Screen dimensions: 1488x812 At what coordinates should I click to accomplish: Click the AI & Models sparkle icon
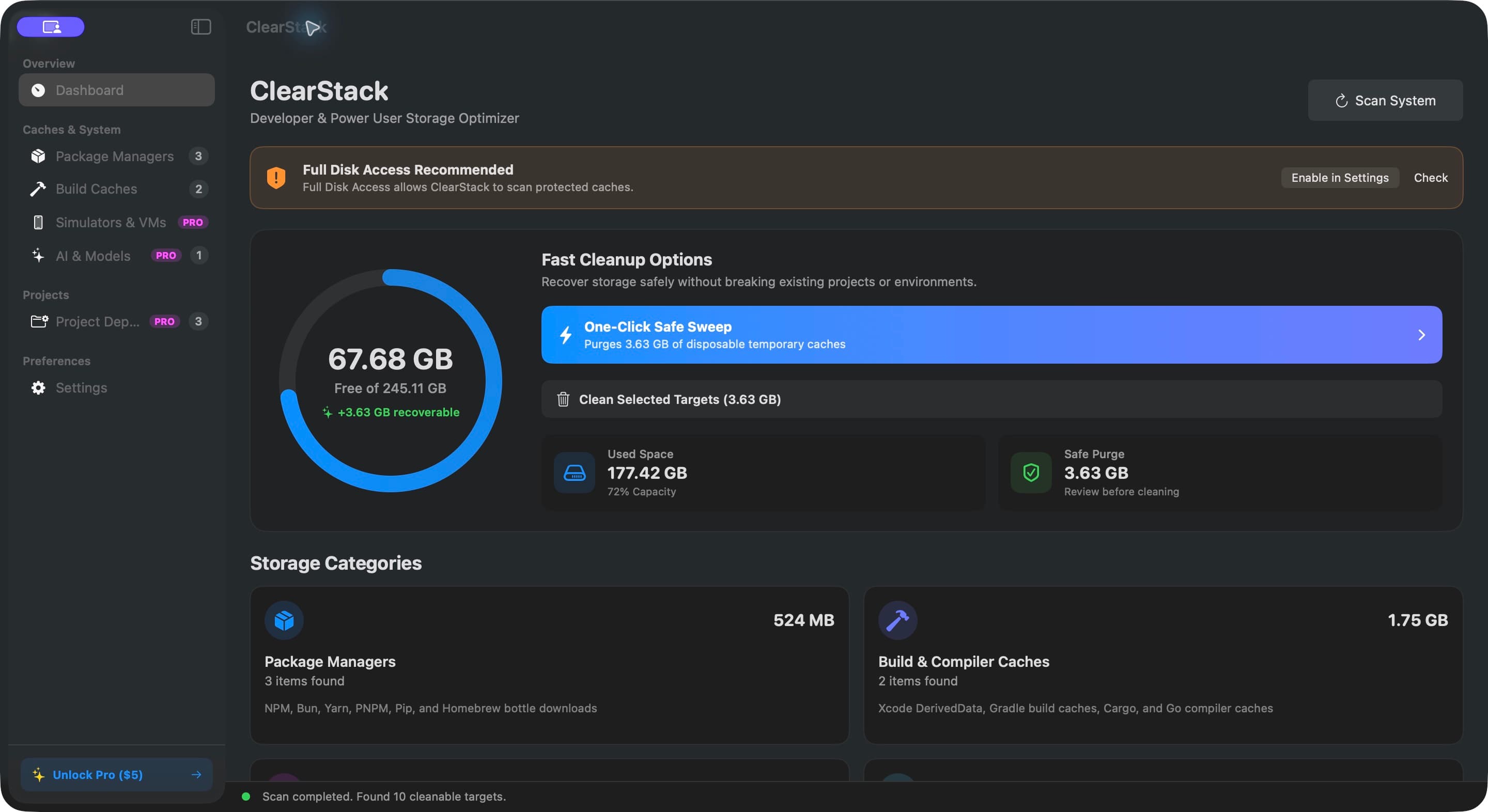(38, 255)
